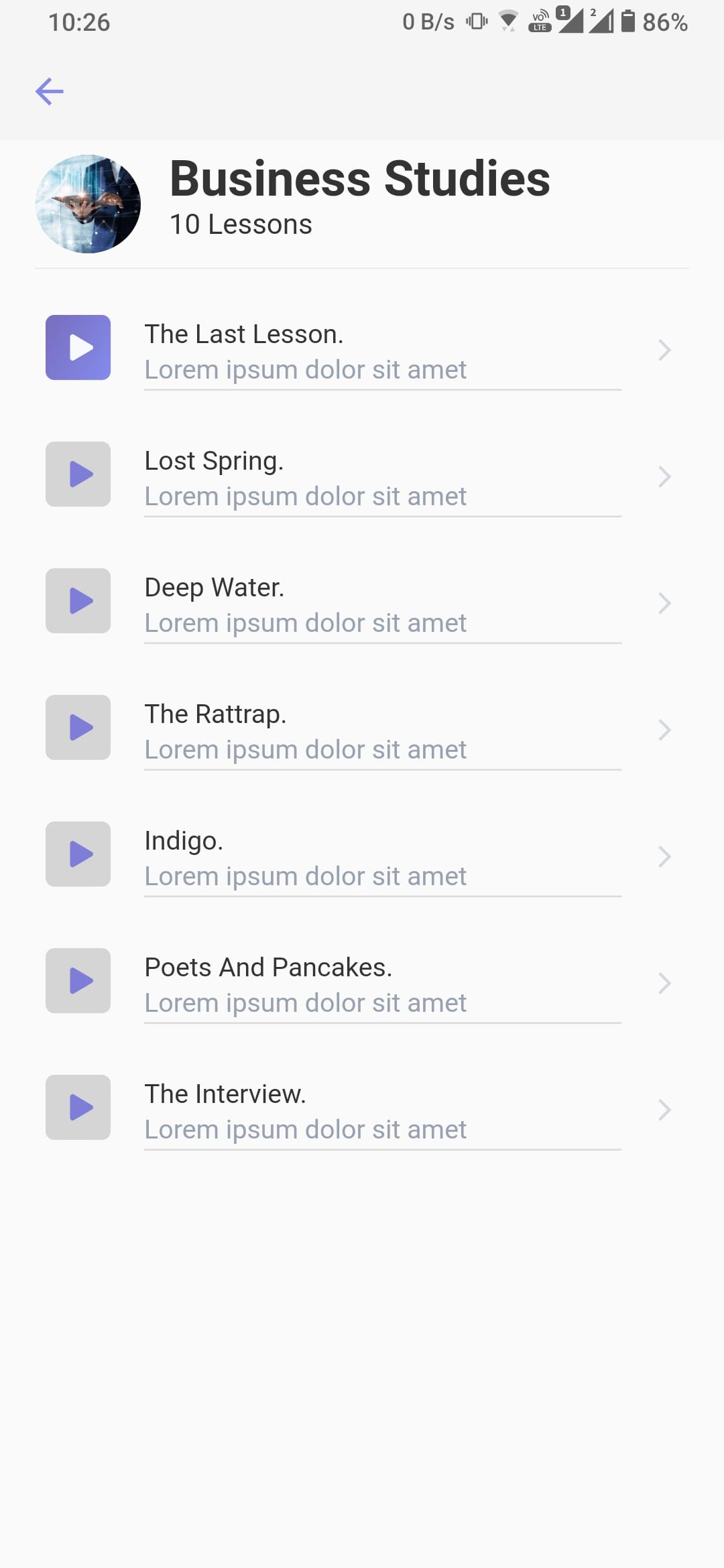Play The Last Lesson video
Viewport: 724px width, 1568px height.
(x=78, y=348)
